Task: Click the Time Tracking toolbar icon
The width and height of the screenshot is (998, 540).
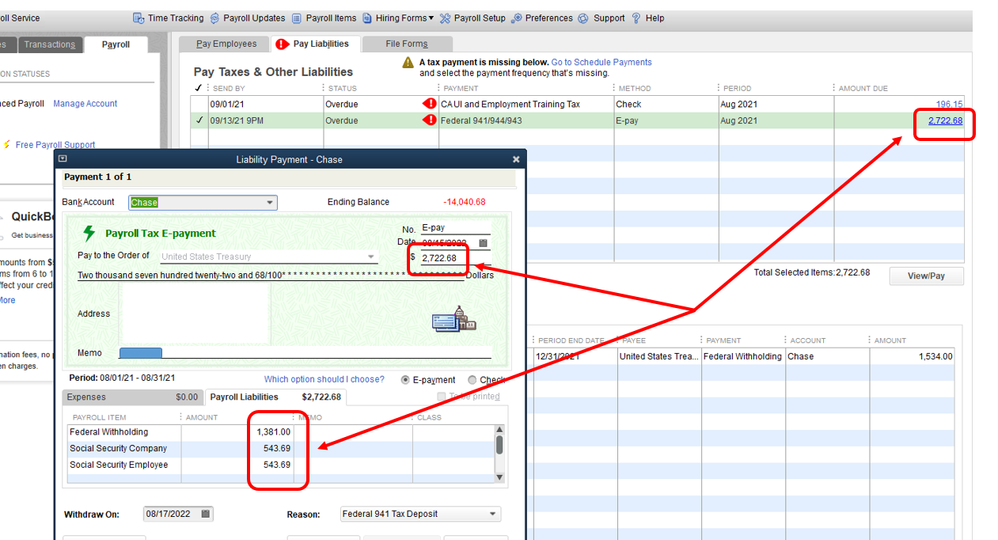Action: [138, 18]
